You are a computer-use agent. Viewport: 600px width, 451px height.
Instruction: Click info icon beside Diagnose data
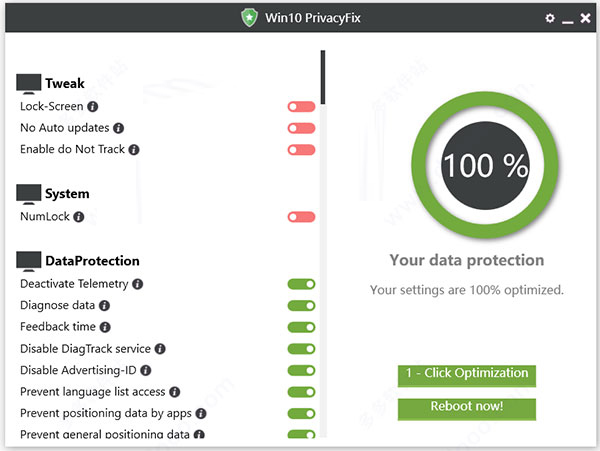[104, 306]
